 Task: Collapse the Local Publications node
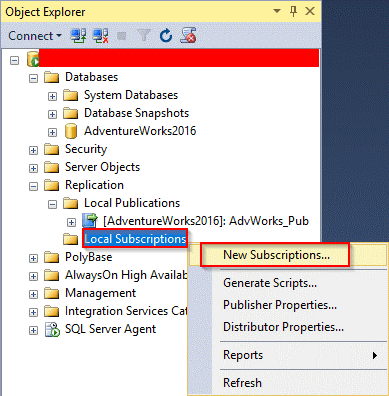click(x=52, y=205)
